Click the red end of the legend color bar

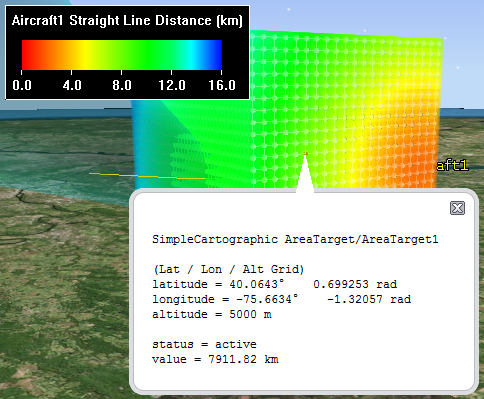coord(28,55)
